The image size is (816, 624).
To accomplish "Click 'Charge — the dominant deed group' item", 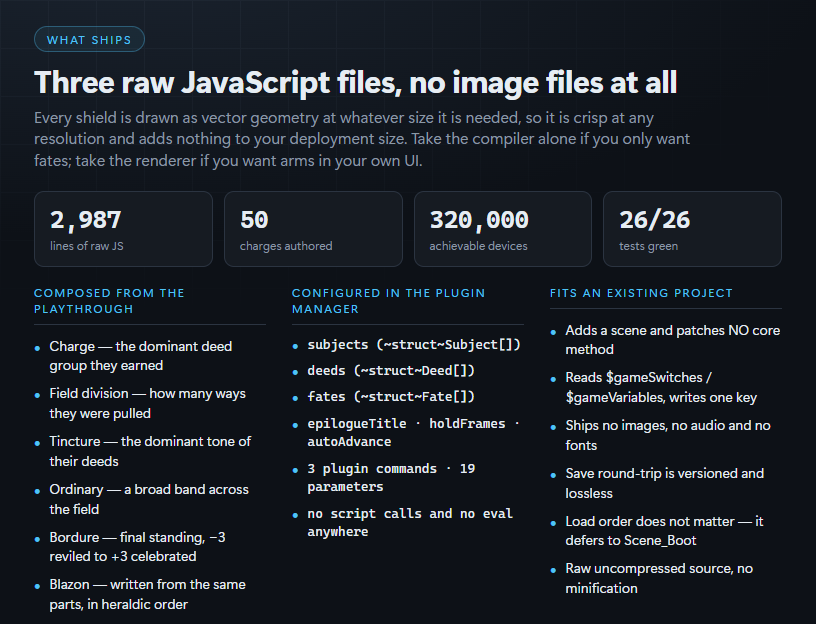I will [141, 356].
